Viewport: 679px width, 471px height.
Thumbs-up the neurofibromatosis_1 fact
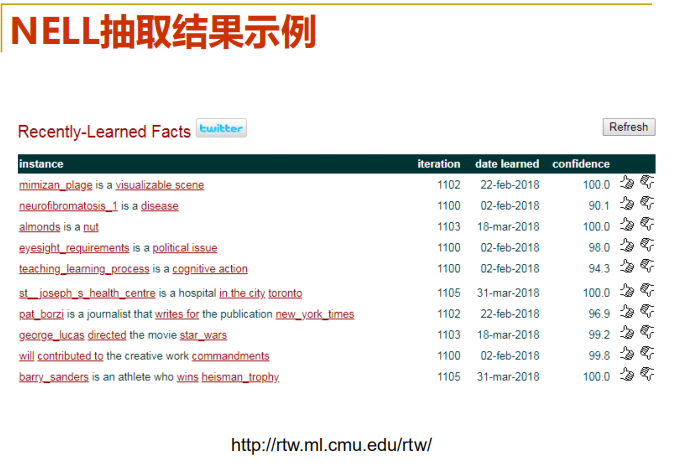626,204
